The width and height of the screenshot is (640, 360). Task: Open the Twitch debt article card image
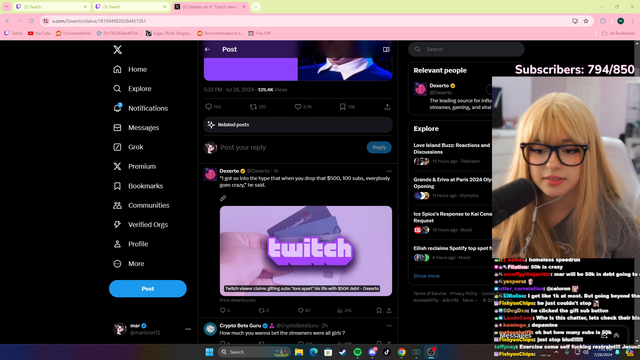[x=306, y=251]
